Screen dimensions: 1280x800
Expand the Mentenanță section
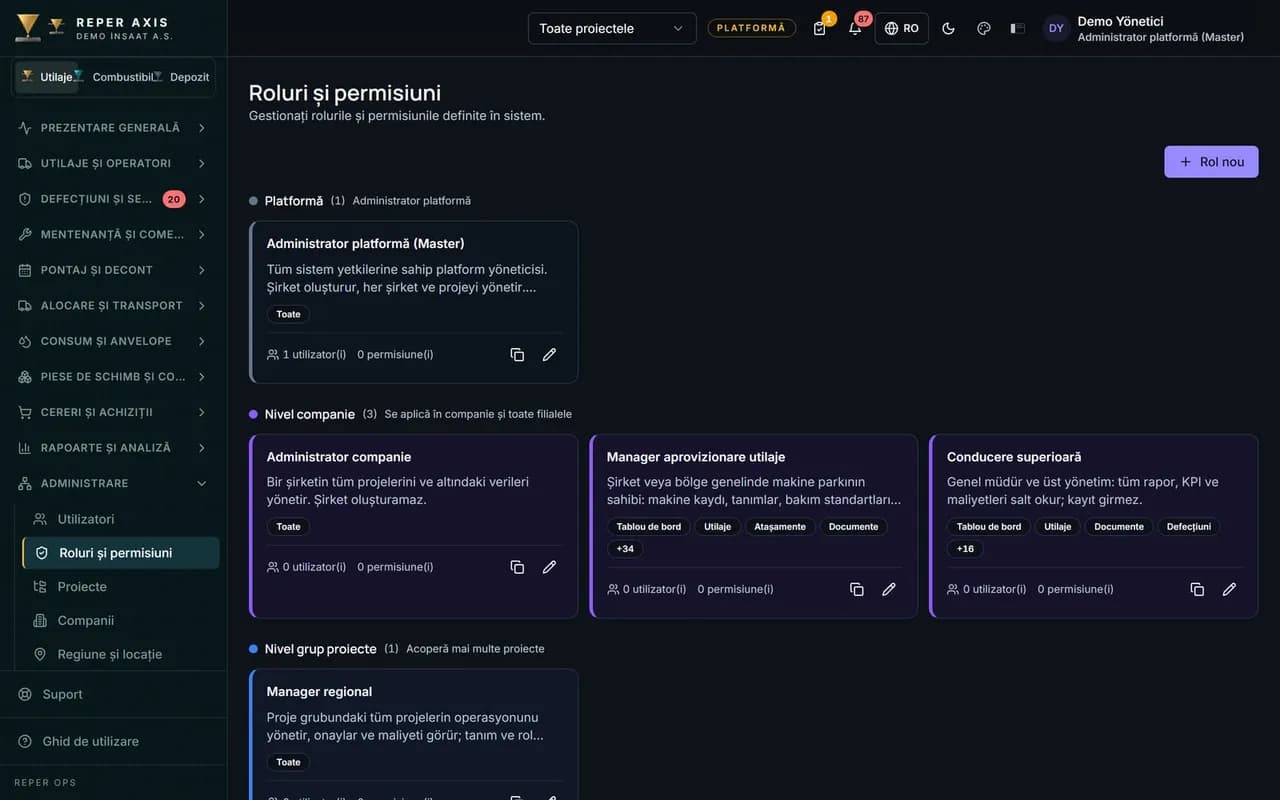pyautogui.click(x=113, y=234)
